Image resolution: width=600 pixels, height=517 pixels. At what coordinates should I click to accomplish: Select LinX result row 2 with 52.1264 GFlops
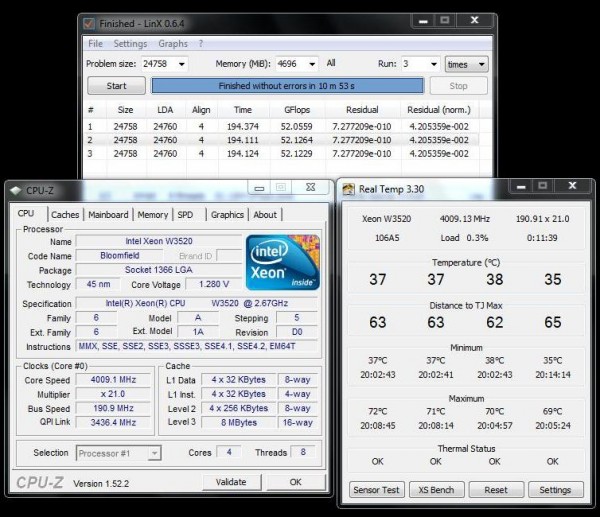(282, 140)
